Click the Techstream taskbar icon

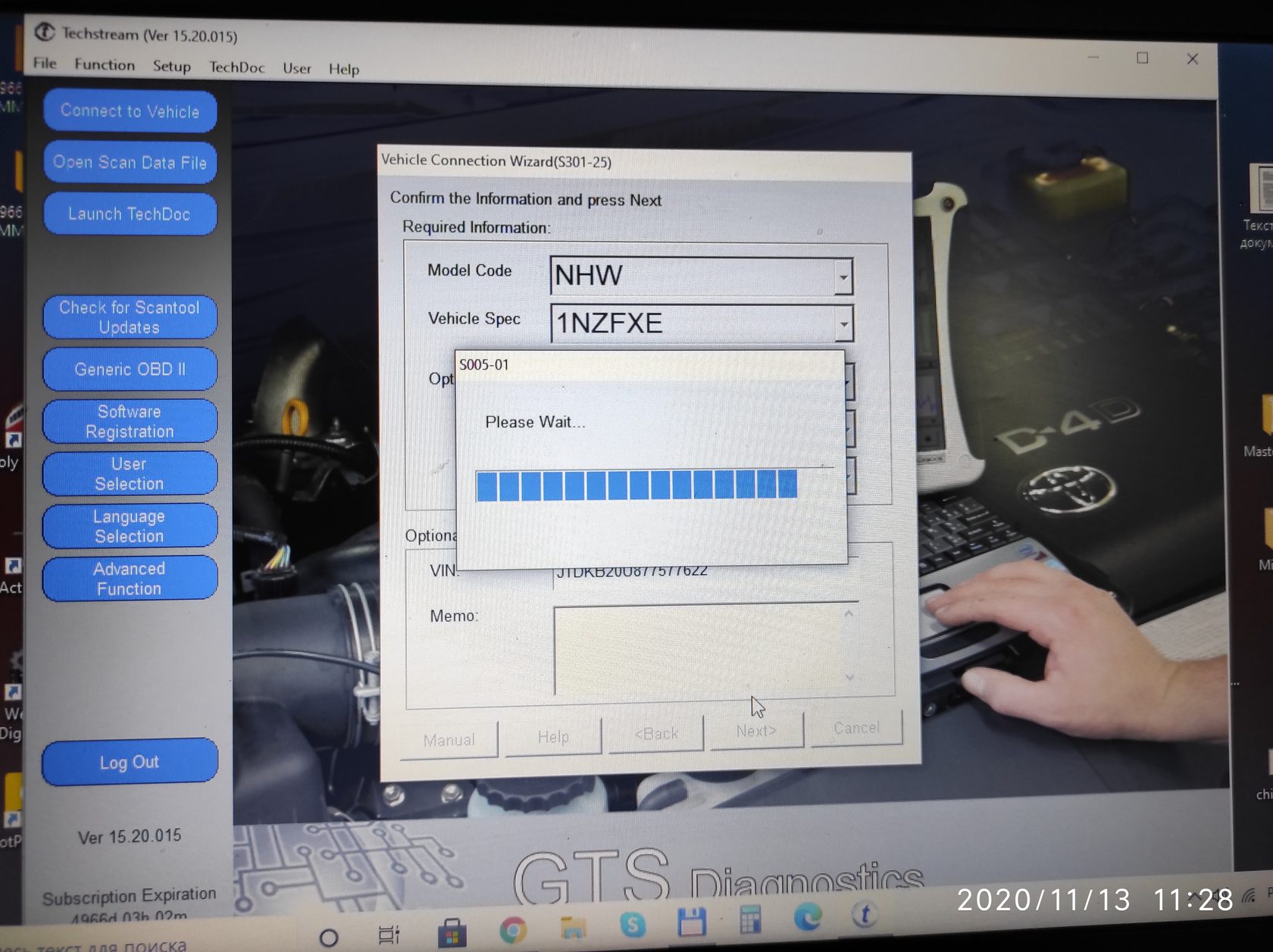pos(865,914)
